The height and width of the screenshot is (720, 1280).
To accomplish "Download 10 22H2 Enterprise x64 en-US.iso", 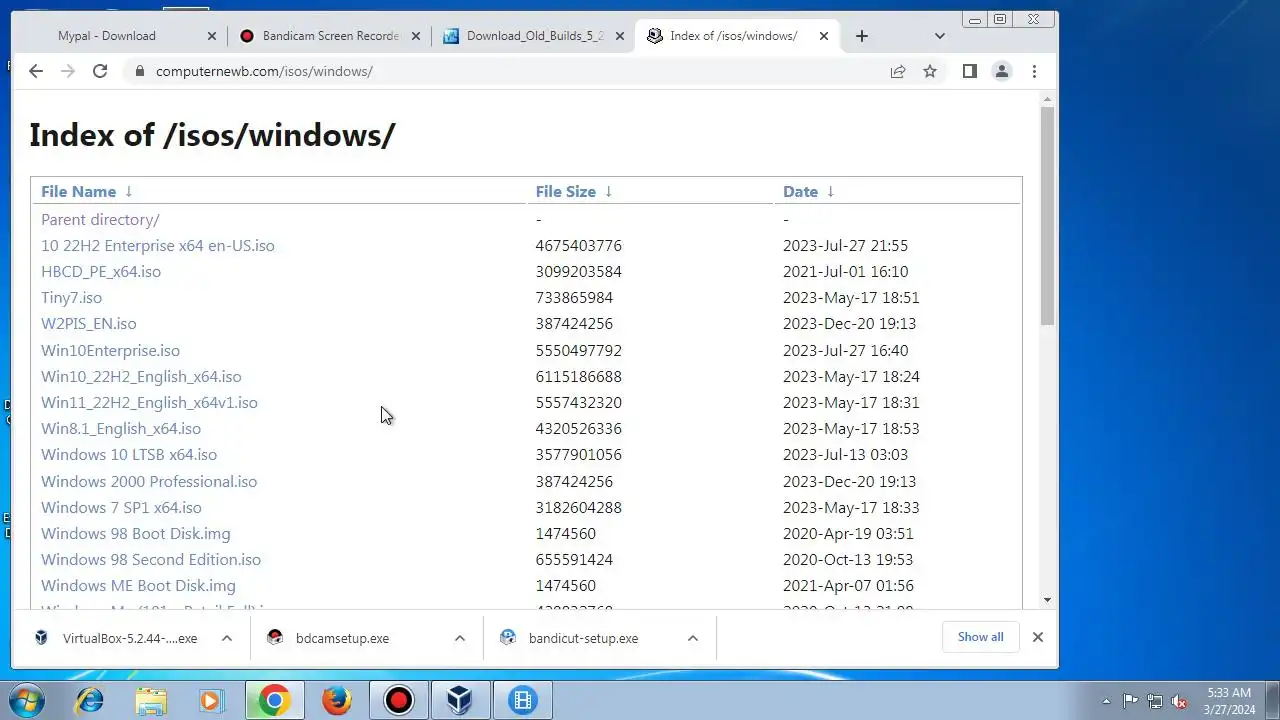I will tap(157, 245).
